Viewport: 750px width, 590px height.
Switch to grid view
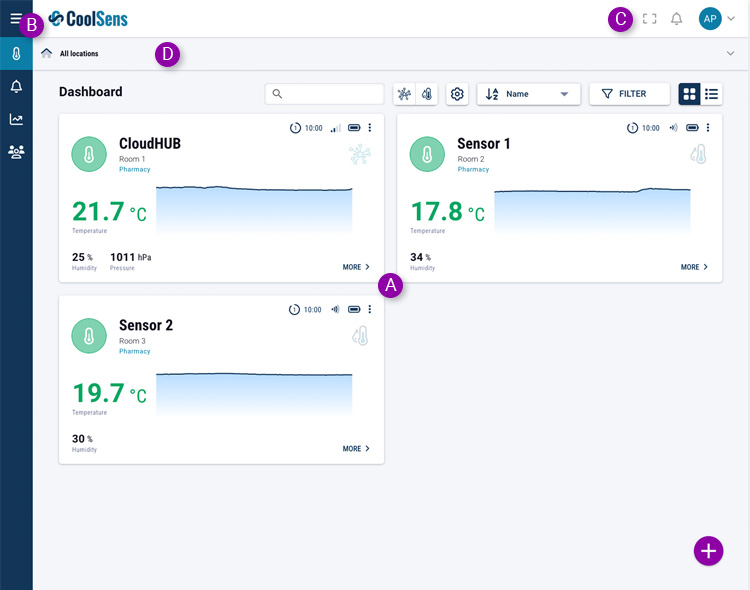click(x=689, y=94)
